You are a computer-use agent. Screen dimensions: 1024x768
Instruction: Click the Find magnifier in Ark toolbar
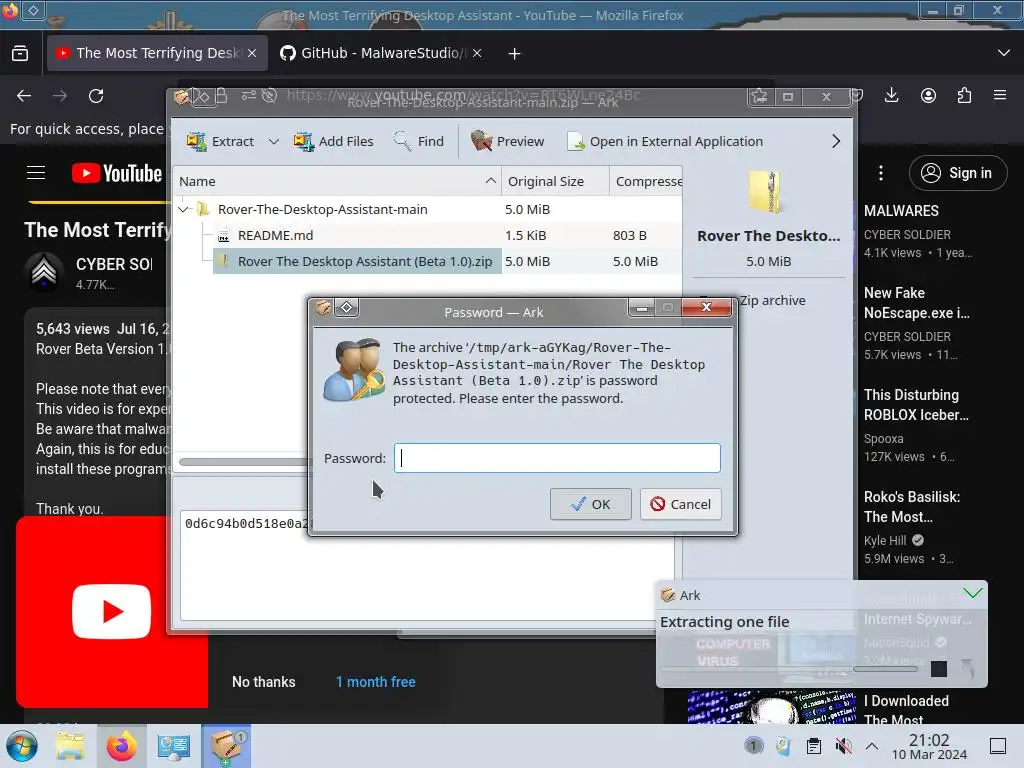tap(402, 140)
